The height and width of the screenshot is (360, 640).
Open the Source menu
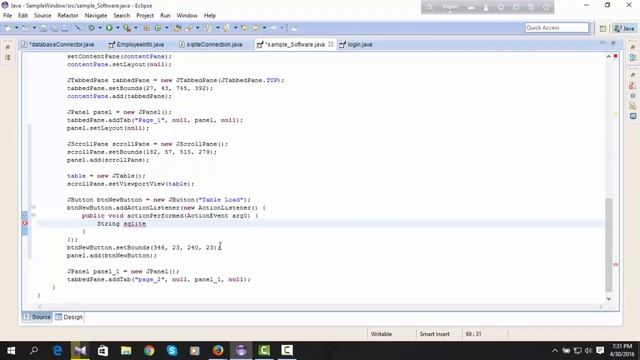[42, 16]
